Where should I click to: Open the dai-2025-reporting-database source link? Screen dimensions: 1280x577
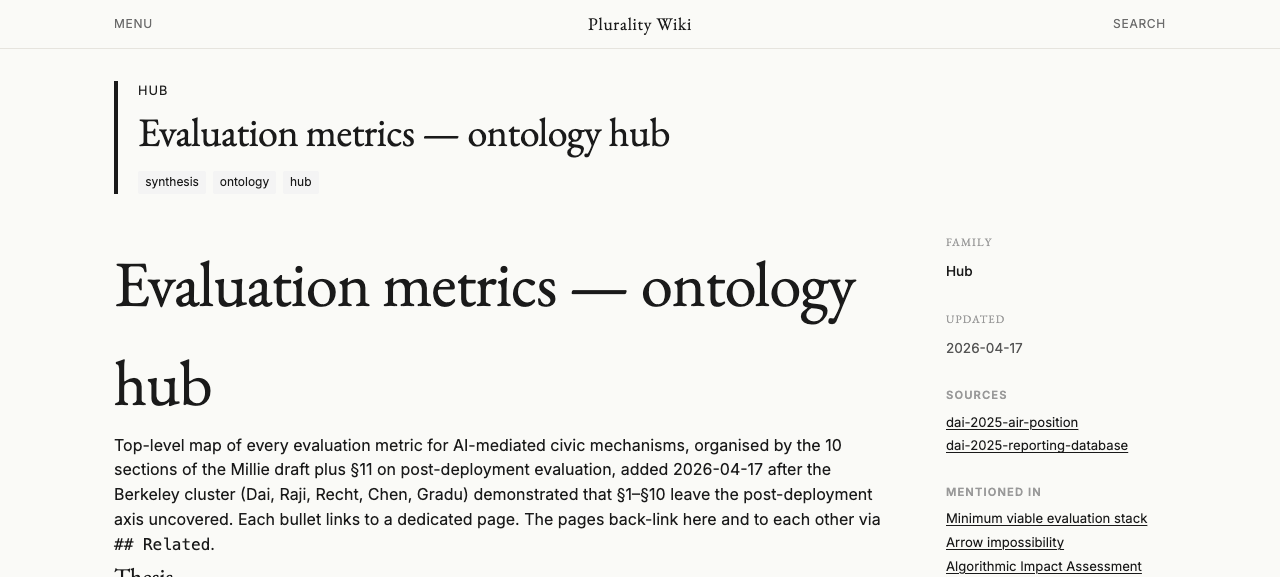(1037, 445)
